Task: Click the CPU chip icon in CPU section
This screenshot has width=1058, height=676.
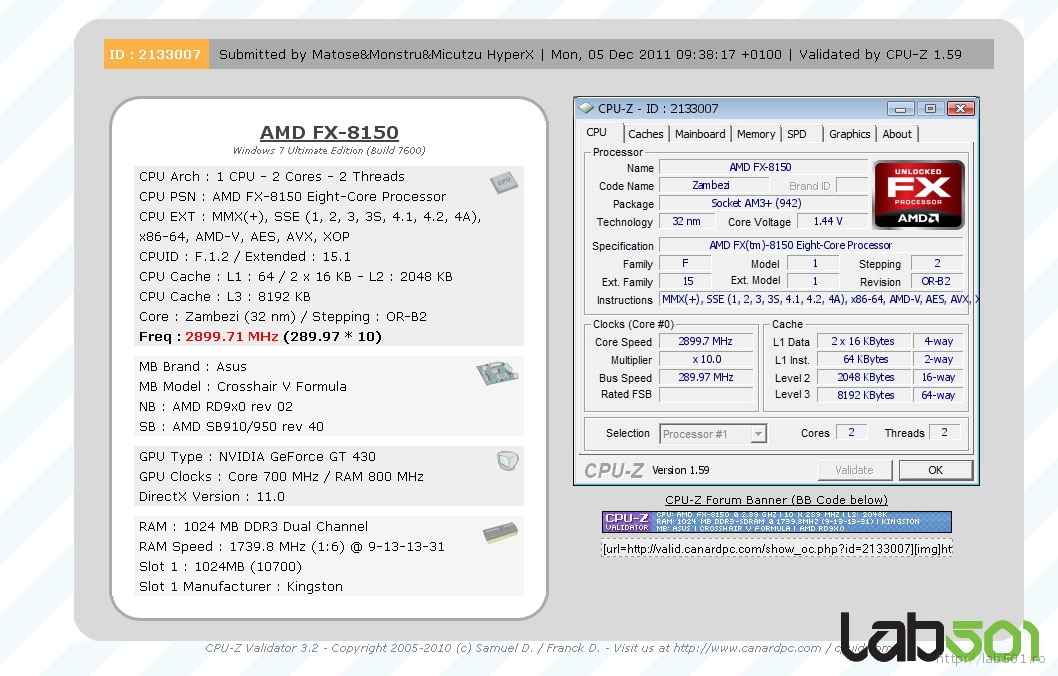Action: click(x=503, y=182)
